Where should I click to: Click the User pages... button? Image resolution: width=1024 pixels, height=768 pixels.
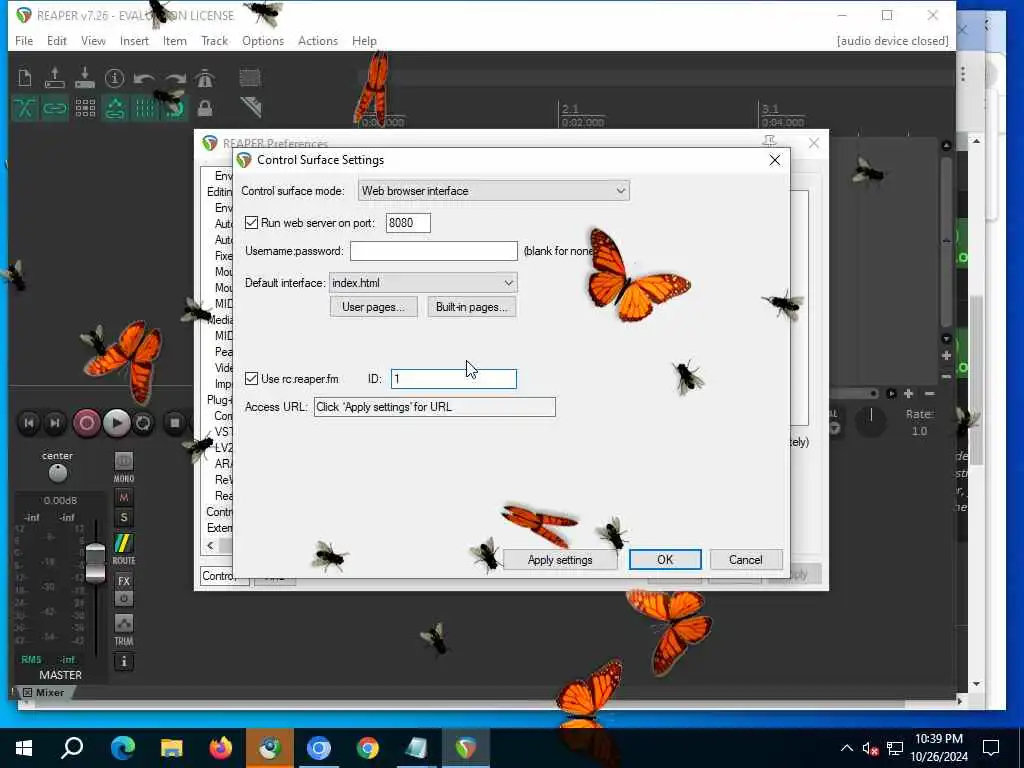tap(374, 307)
